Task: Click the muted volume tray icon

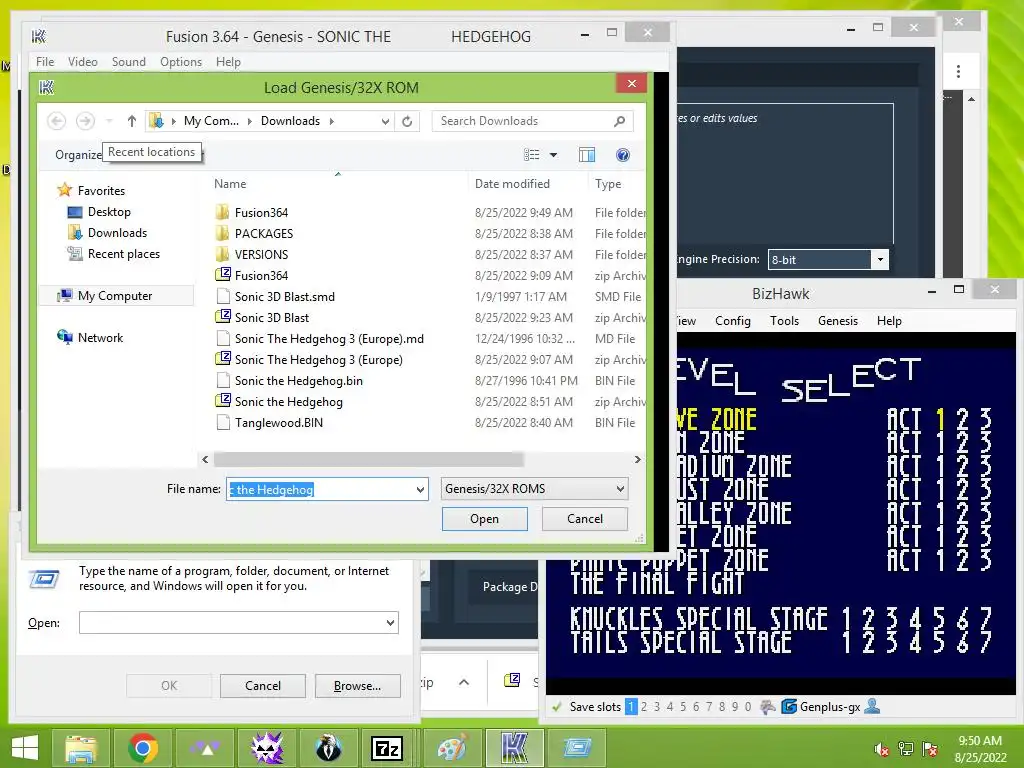Action: pyautogui.click(x=881, y=749)
